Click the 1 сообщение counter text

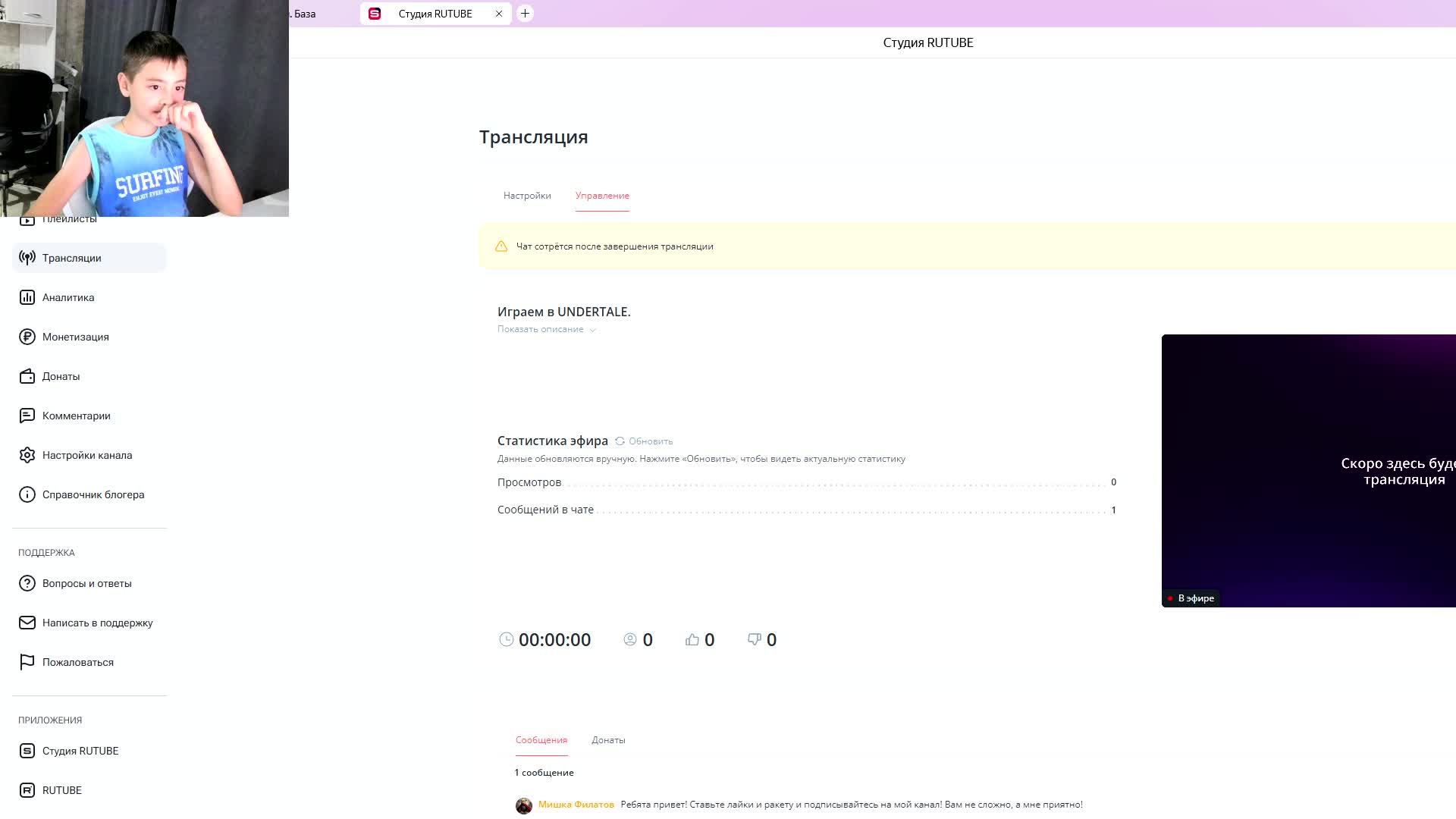point(544,773)
